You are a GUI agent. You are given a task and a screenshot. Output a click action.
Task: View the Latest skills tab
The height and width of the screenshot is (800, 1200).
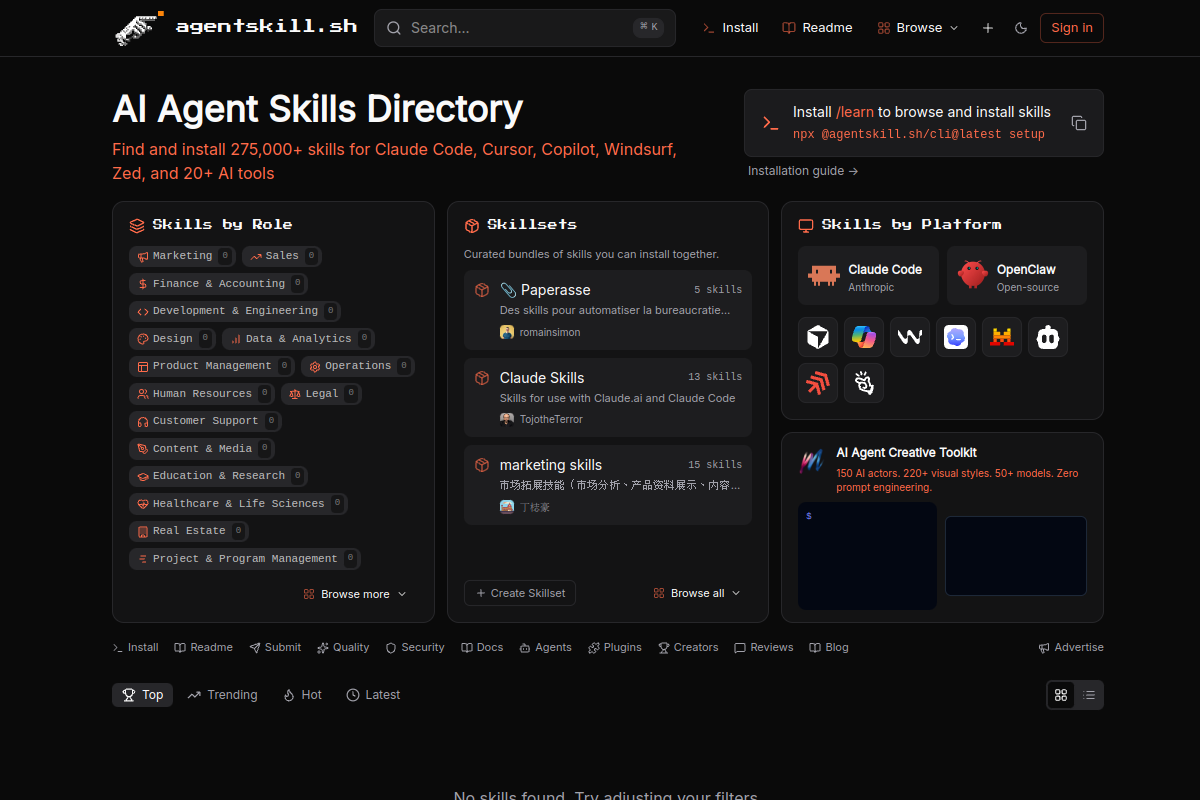pyautogui.click(x=373, y=695)
